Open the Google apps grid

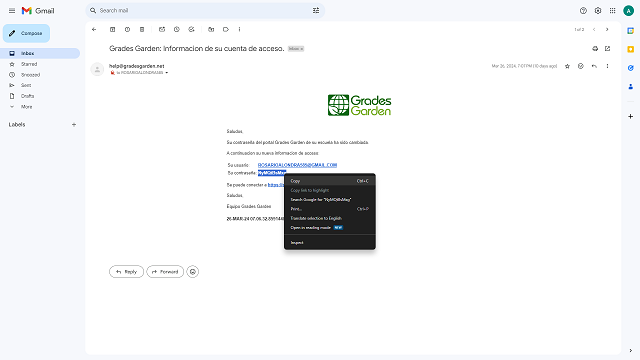click(613, 11)
